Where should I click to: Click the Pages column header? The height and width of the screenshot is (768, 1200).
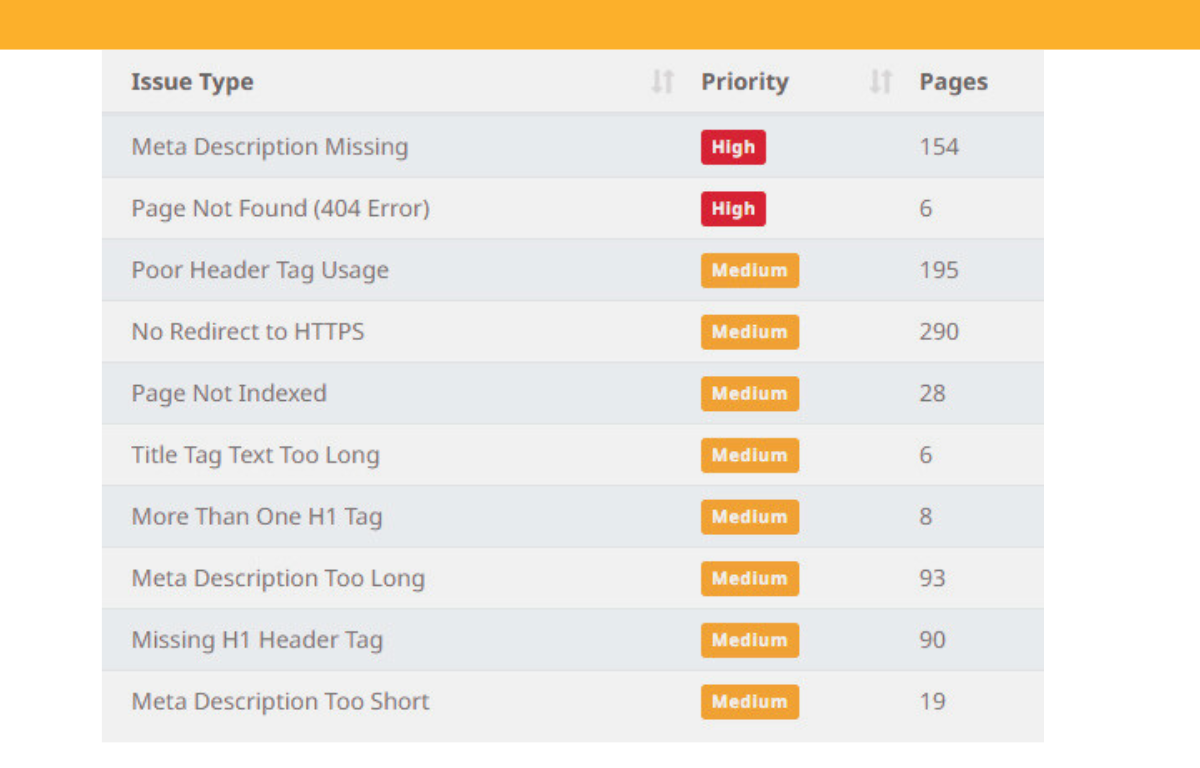pos(953,82)
